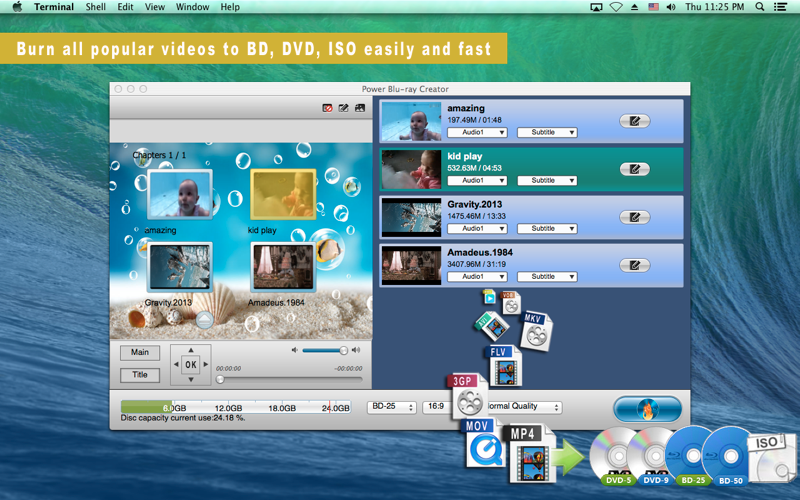The image size is (800, 500).
Task: Click the AirPlay display icon in menu bar
Action: pos(596,7)
